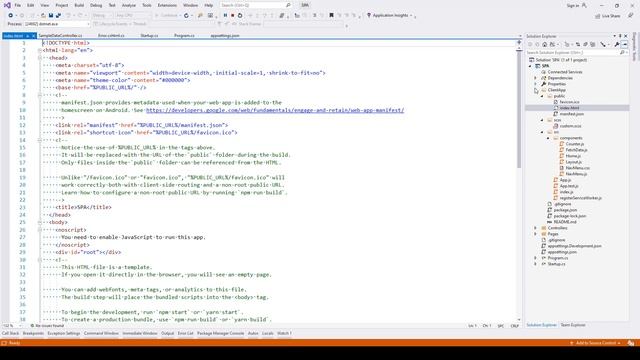Open the Analyze menu
Viewport: 640px width, 360px height.
click(x=129, y=5)
